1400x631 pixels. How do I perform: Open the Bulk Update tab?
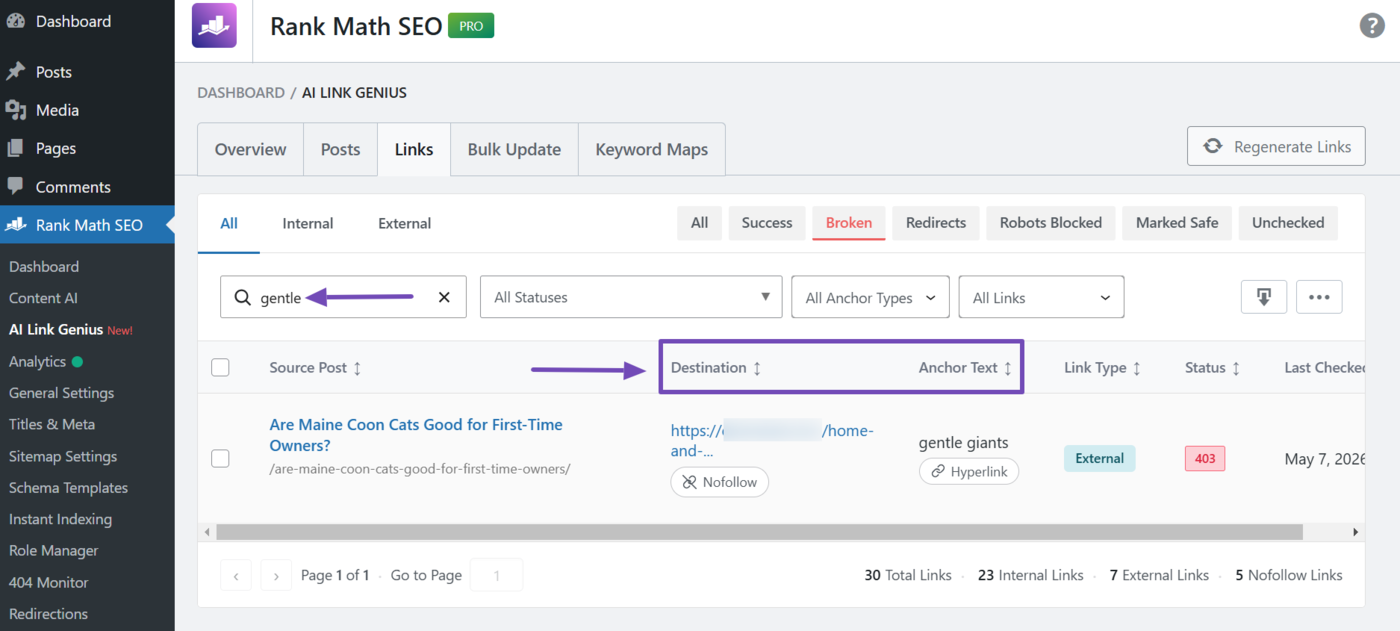(x=514, y=149)
